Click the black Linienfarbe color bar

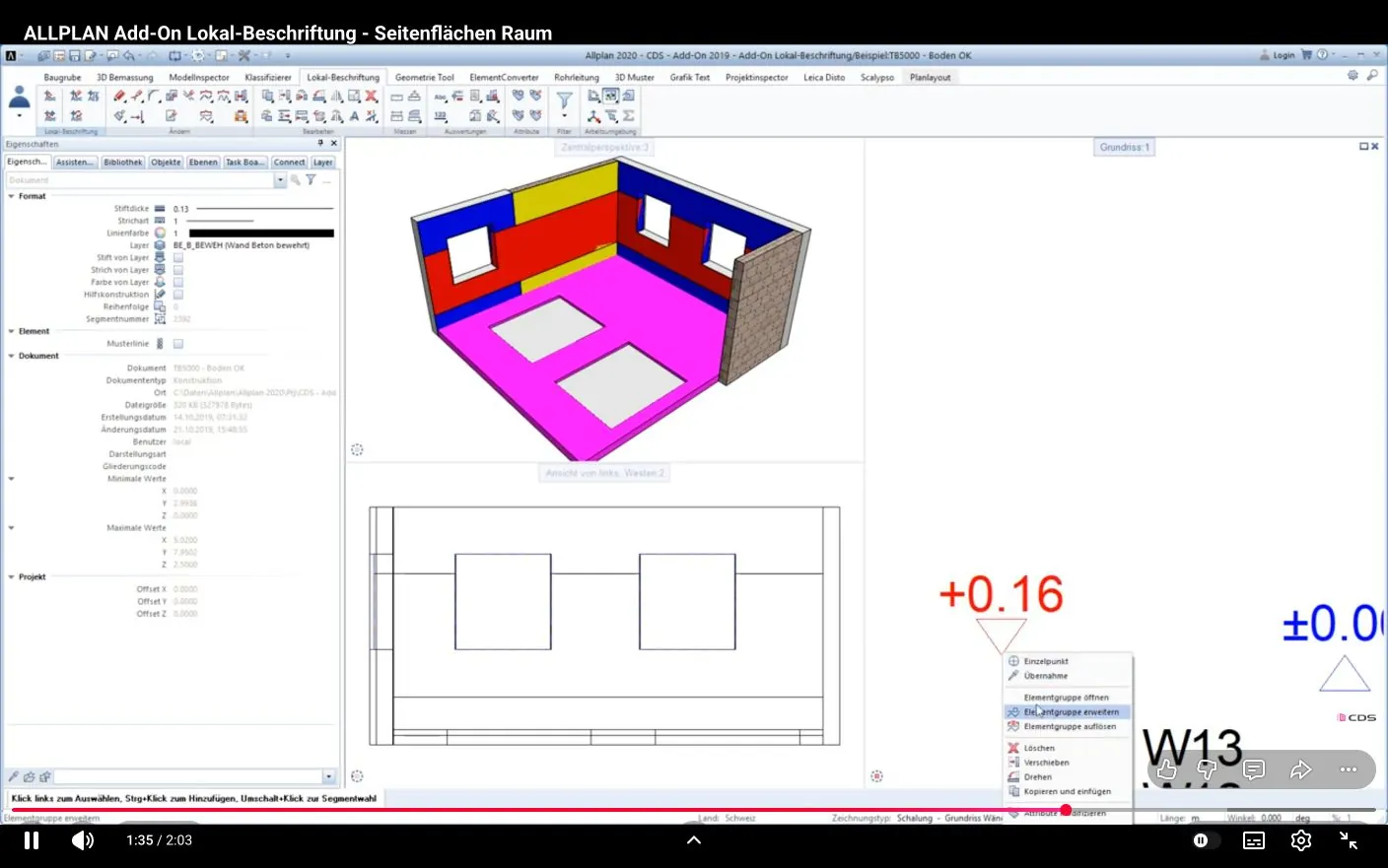point(261,234)
